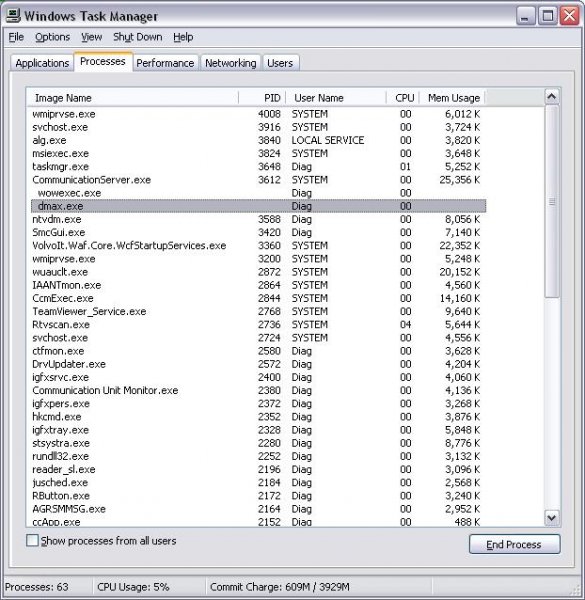Click the End Process button
This screenshot has width=585, height=600.
point(515,544)
